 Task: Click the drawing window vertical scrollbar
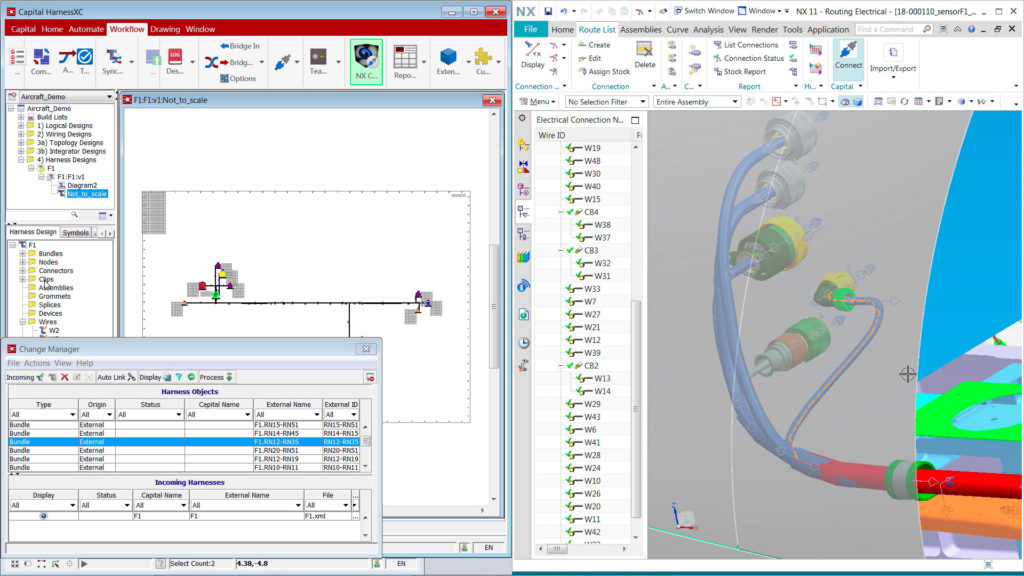pos(494,306)
